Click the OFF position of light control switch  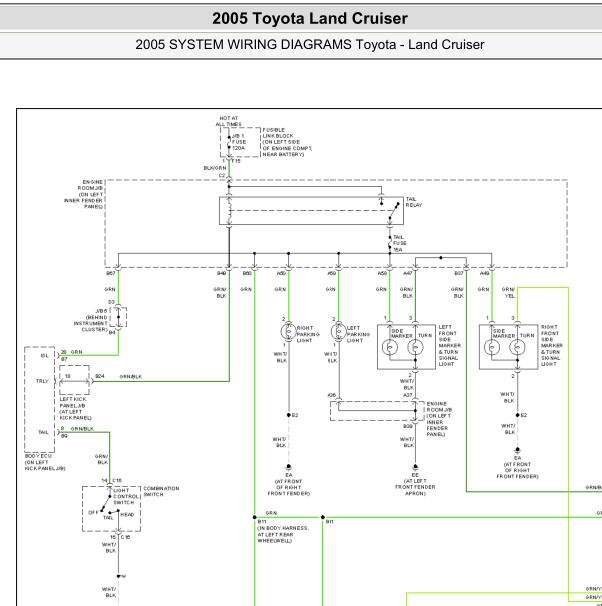pyautogui.click(x=93, y=513)
